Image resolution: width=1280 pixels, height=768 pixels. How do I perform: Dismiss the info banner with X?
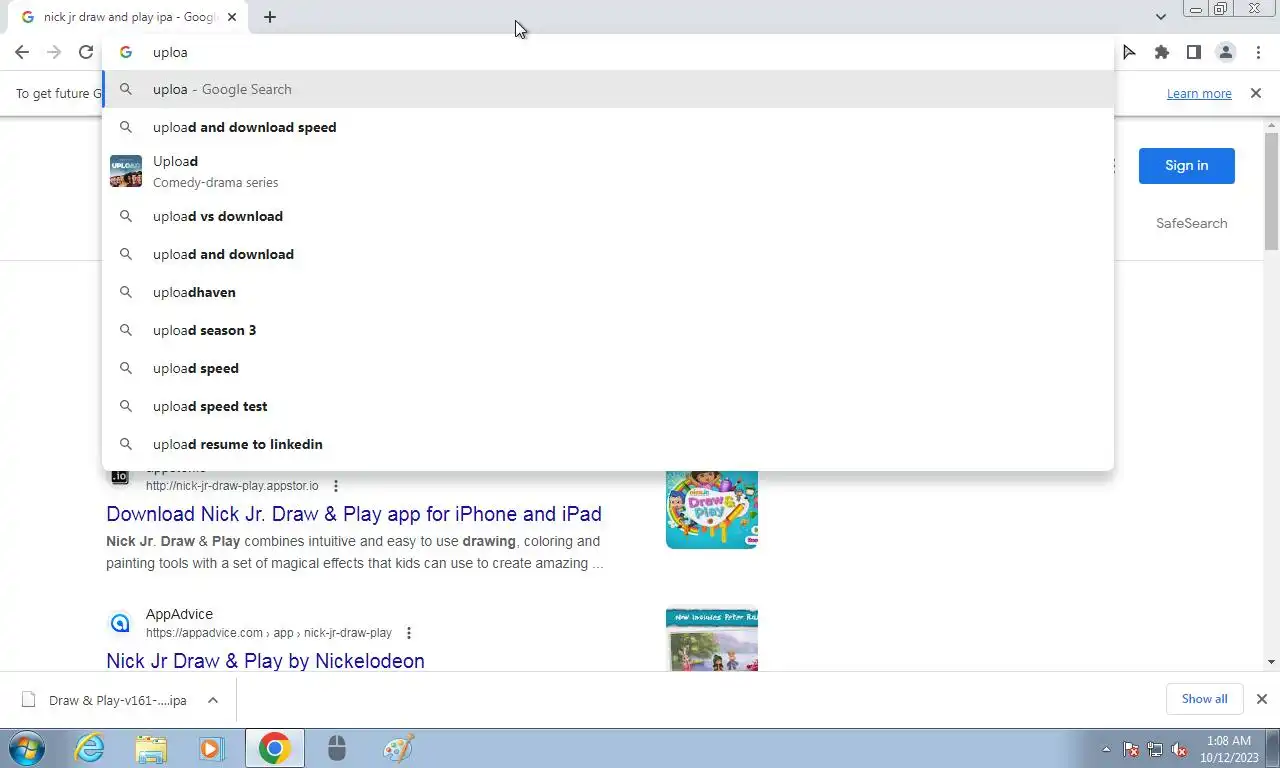coord(1256,93)
